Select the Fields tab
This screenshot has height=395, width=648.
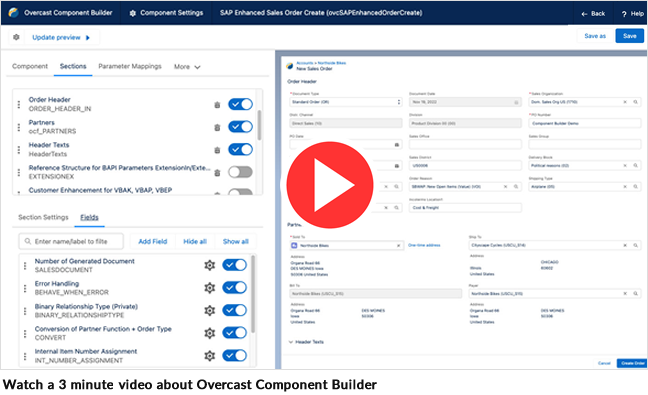click(x=89, y=217)
